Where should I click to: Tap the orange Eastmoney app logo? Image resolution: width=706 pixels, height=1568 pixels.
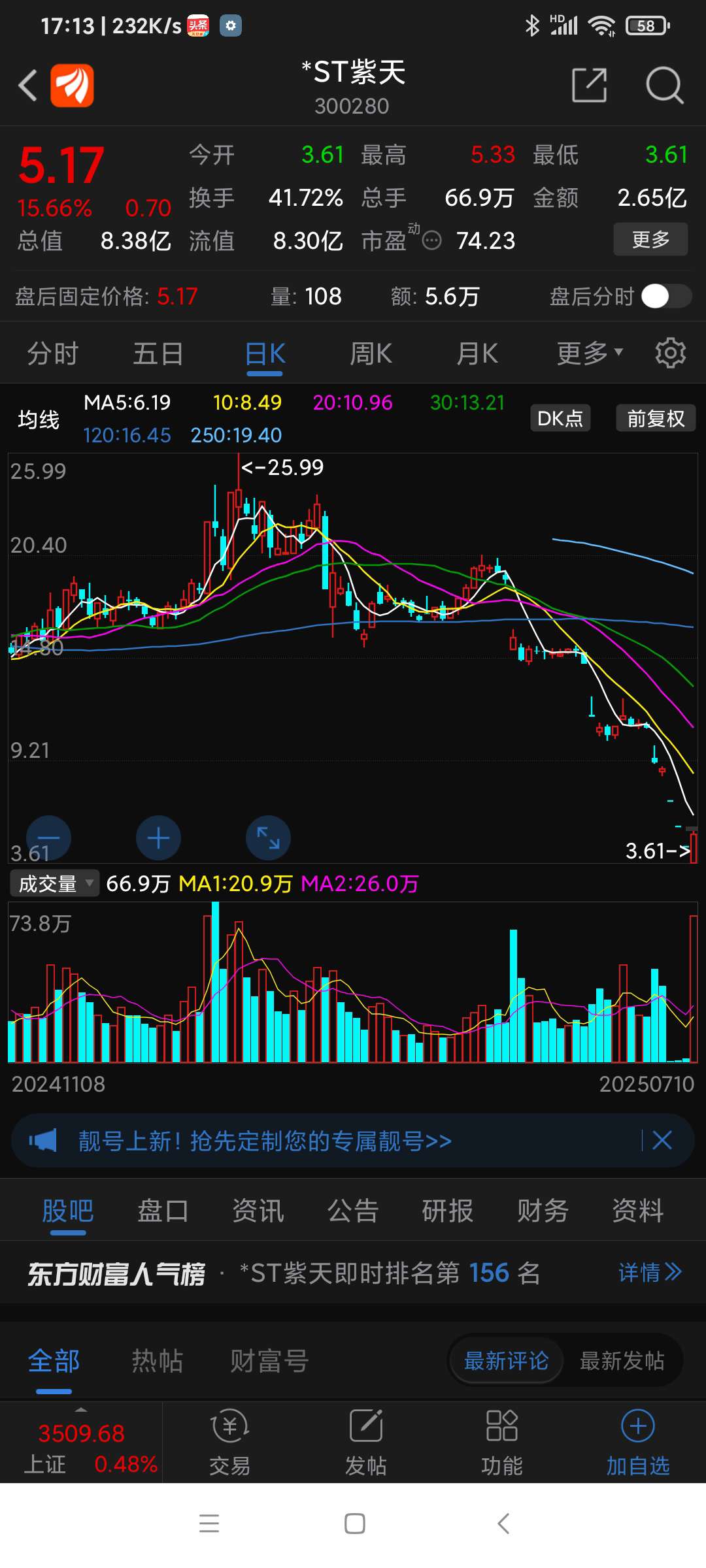coord(72,85)
